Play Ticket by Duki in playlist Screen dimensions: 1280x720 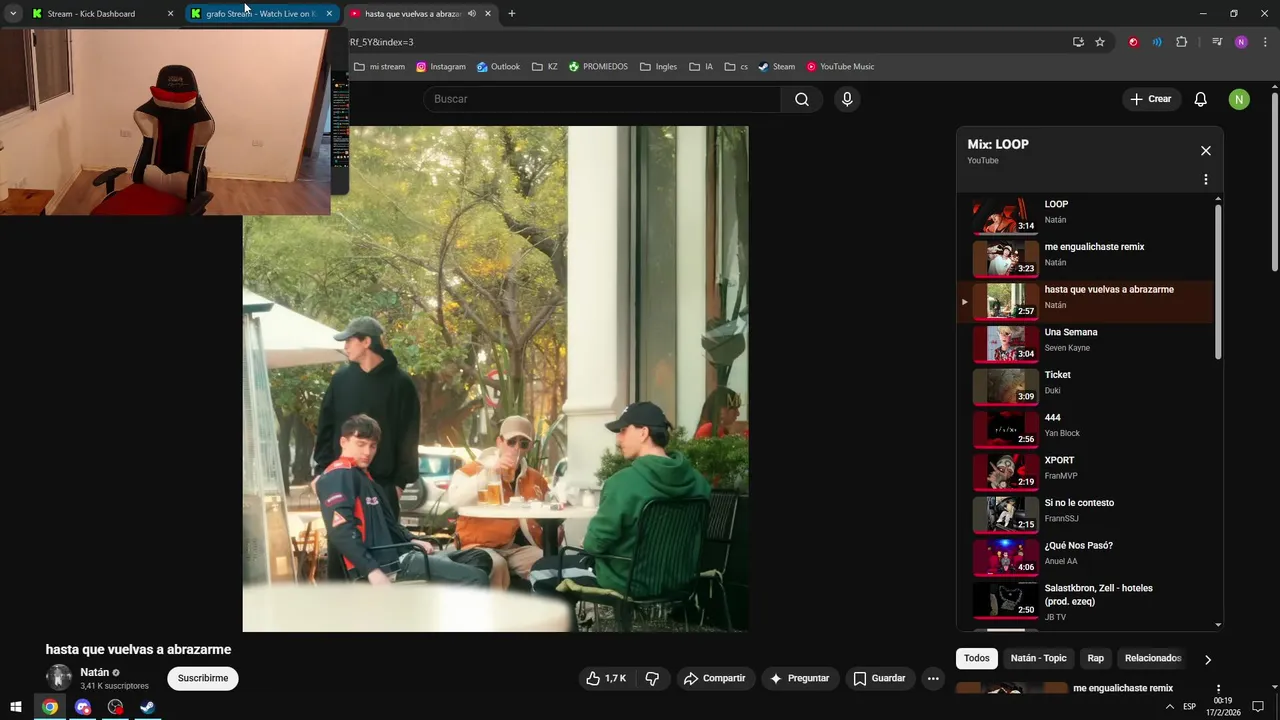pyautogui.click(x=1085, y=386)
